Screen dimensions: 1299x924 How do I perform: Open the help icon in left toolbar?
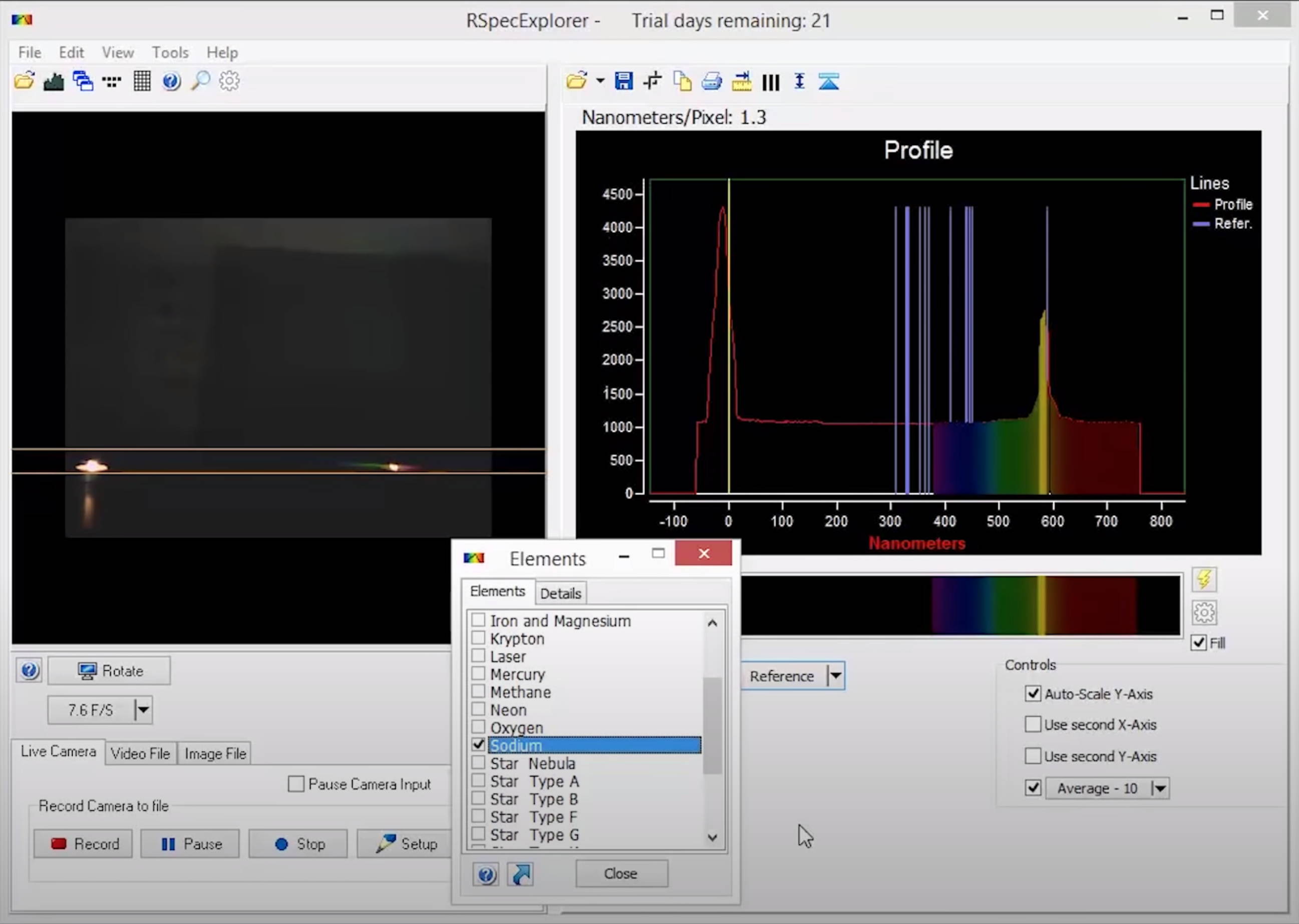coord(171,82)
